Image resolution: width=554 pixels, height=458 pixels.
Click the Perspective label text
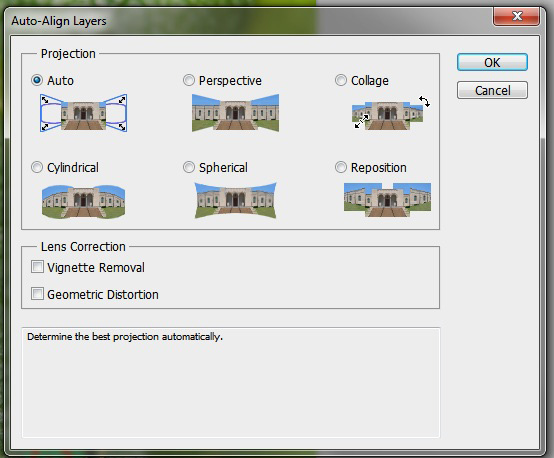tap(230, 81)
